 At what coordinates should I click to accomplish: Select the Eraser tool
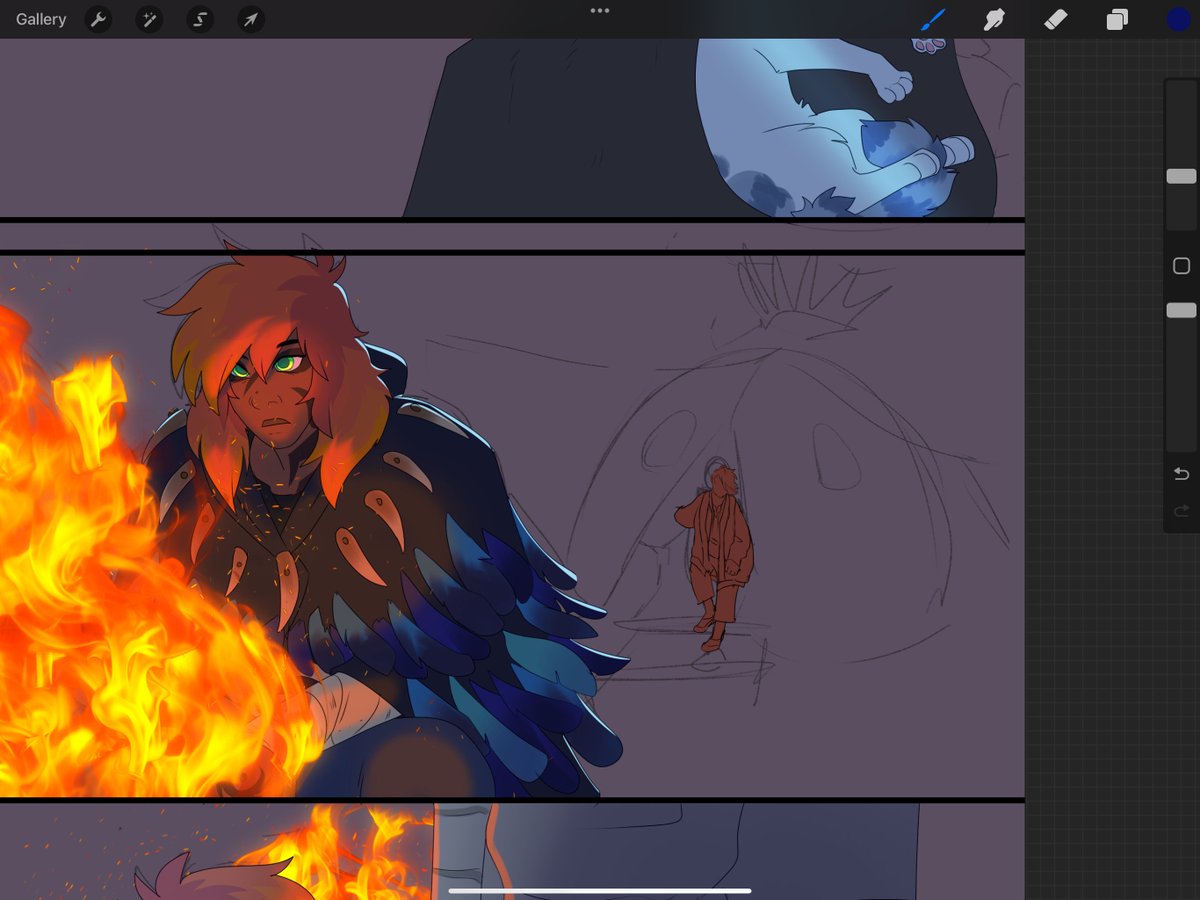(x=1055, y=19)
